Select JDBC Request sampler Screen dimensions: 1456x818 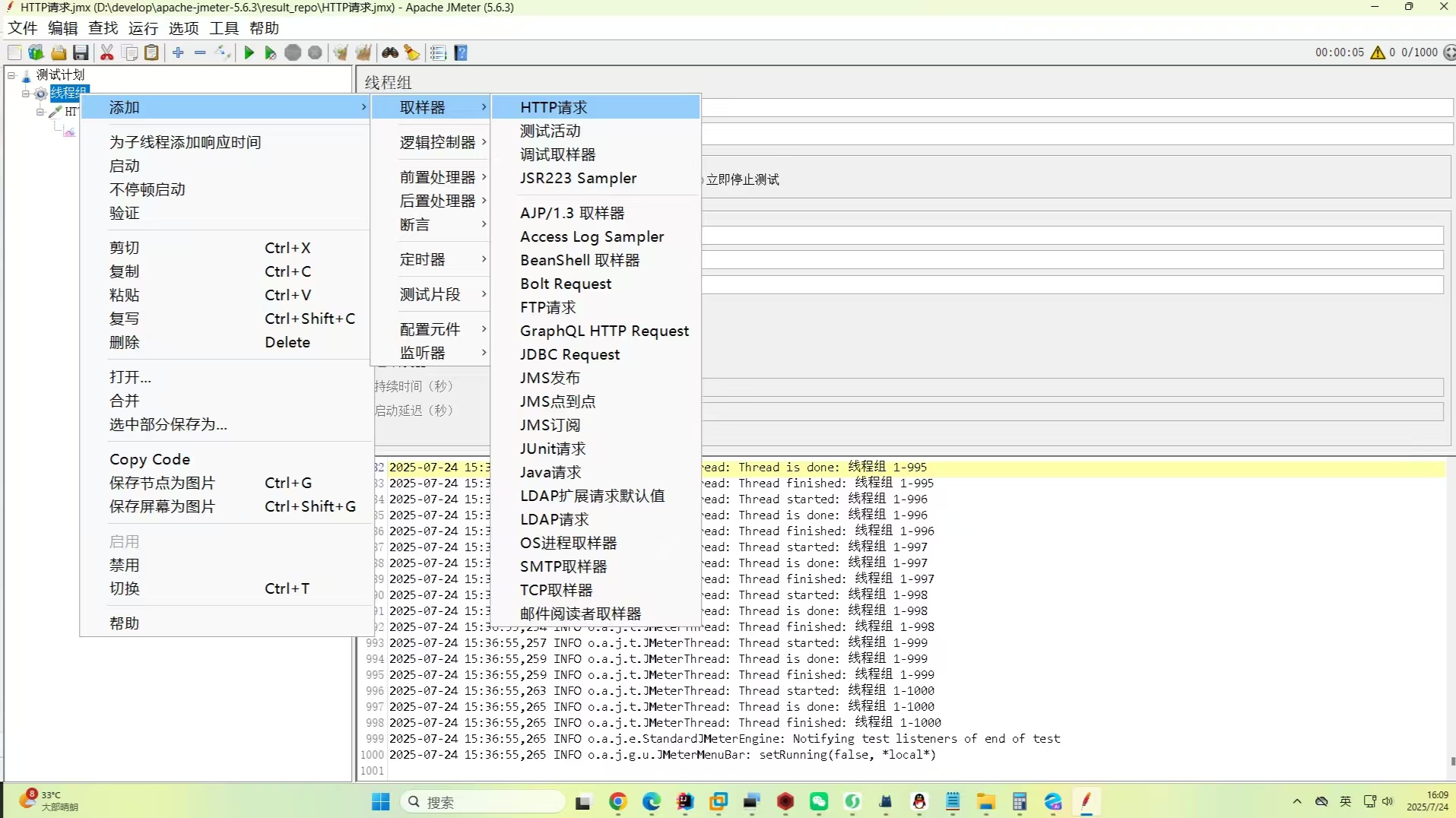(595, 354)
